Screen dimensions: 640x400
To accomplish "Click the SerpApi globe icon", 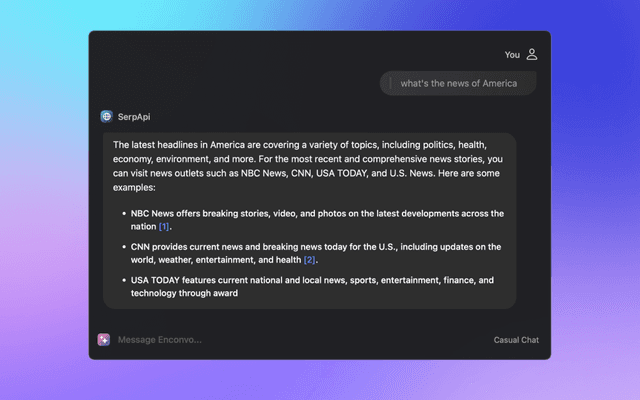I will tap(107, 116).
